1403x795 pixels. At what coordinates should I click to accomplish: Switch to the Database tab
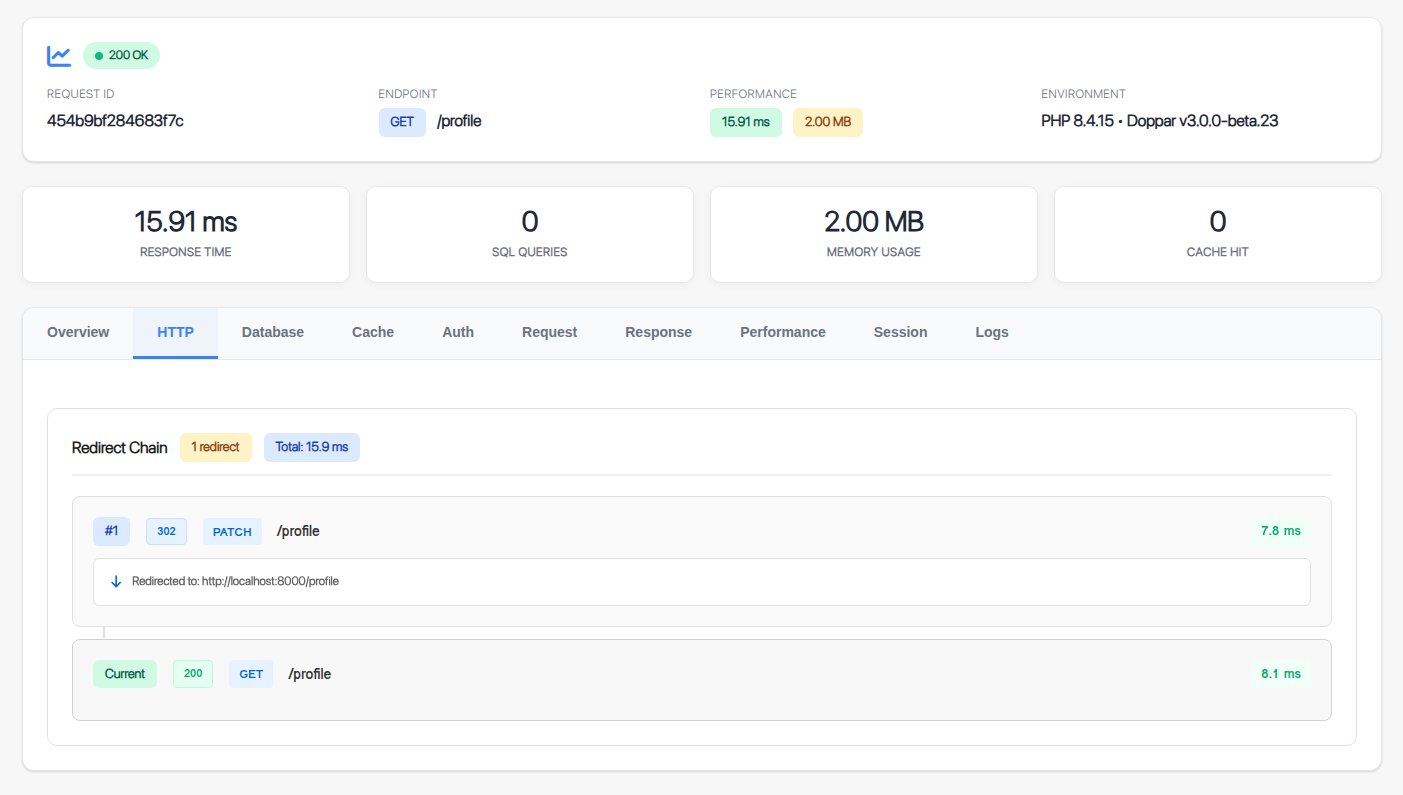pyautogui.click(x=272, y=332)
